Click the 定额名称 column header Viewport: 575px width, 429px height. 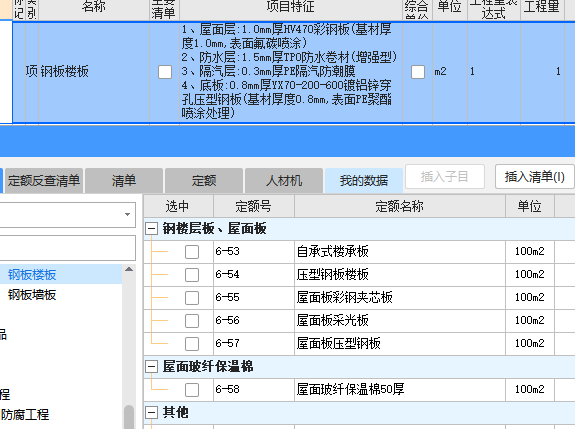[400, 206]
